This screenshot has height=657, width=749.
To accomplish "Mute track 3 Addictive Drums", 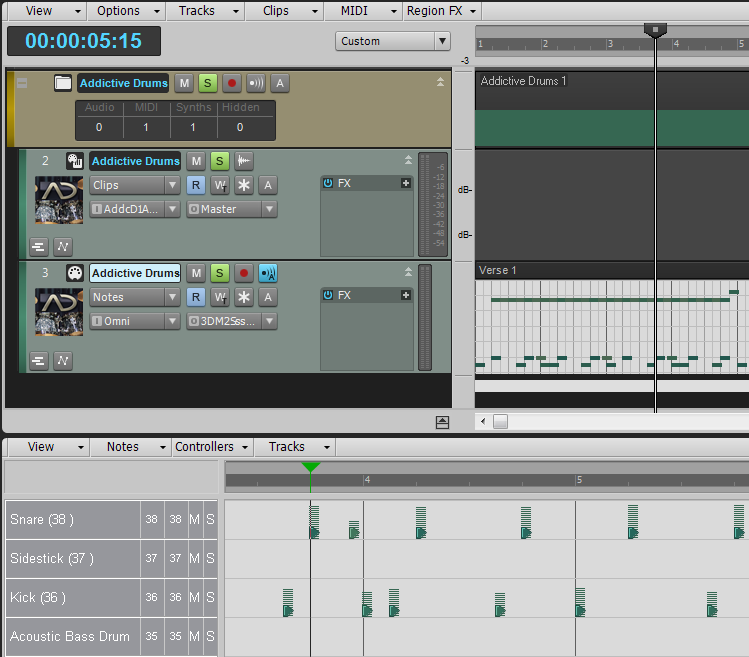I will point(196,273).
